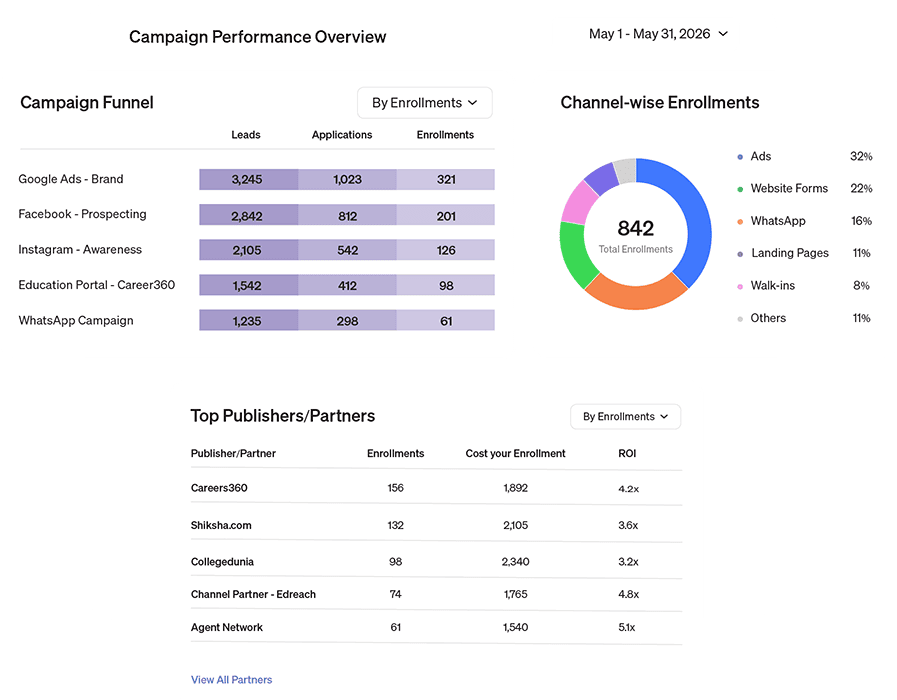Open the Top Publishers By Enrollments dropdown
This screenshot has height=700, width=897.
click(625, 416)
